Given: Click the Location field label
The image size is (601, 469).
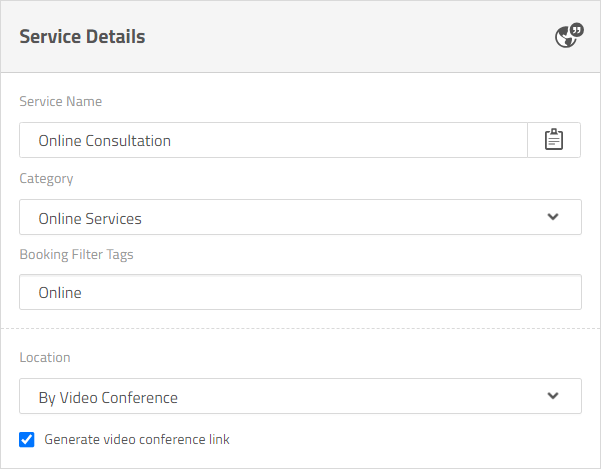Looking at the screenshot, I should 45,357.
